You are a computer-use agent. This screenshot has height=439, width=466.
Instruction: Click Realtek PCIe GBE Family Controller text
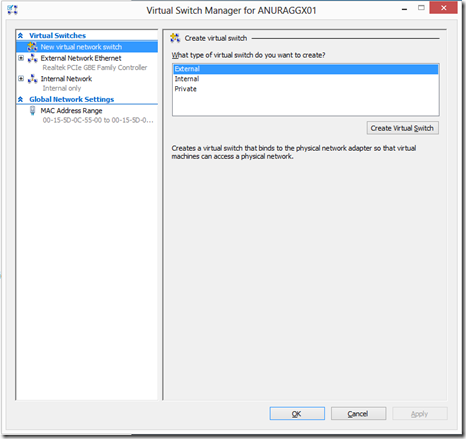[95, 68]
